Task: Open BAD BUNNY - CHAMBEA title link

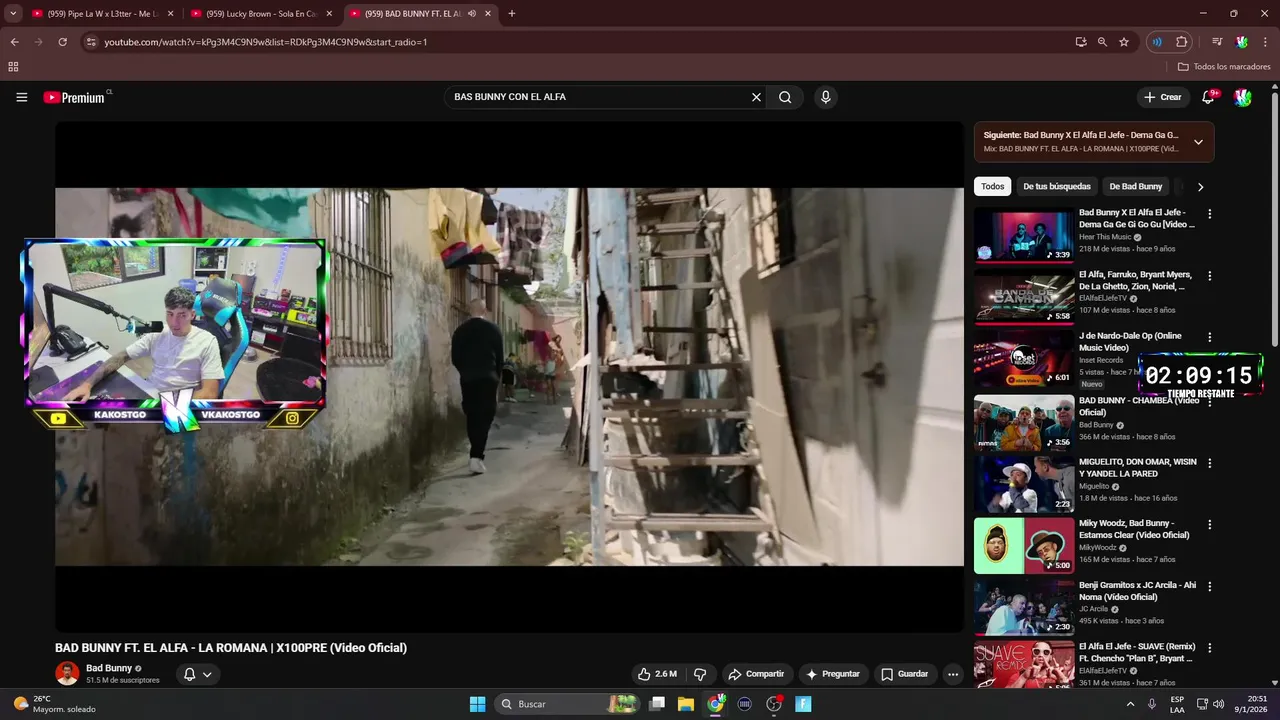Action: (1139, 406)
